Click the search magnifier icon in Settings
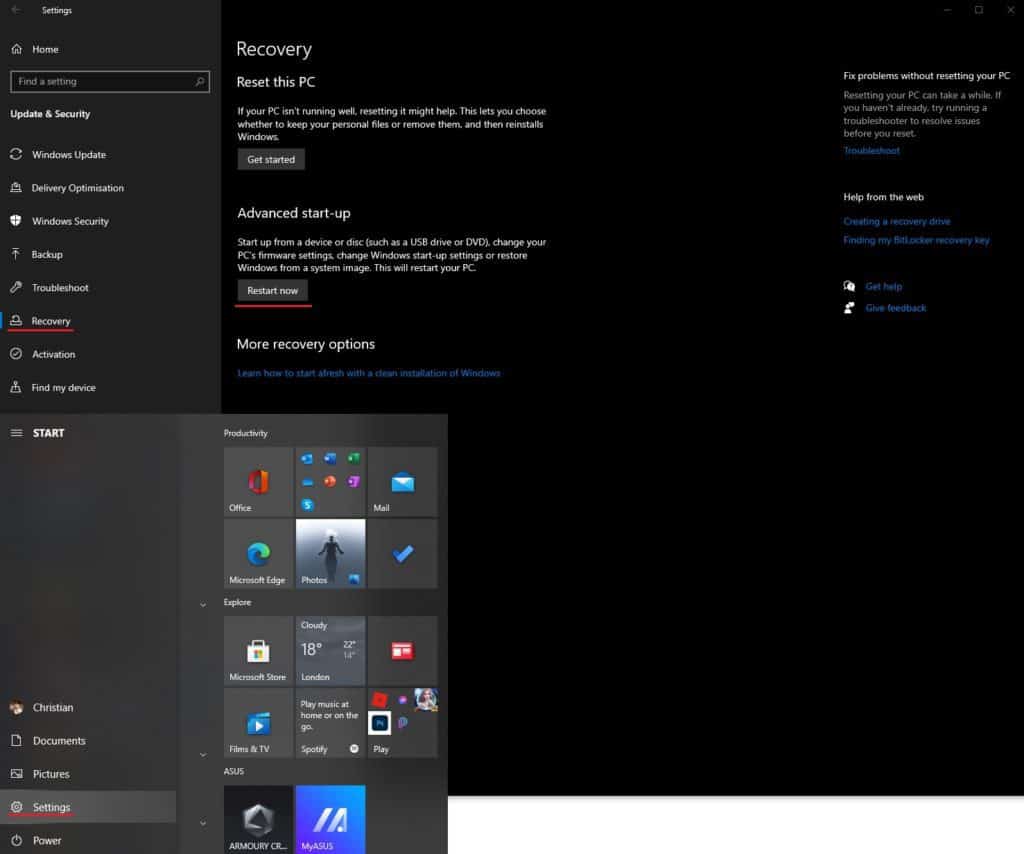 tap(199, 82)
